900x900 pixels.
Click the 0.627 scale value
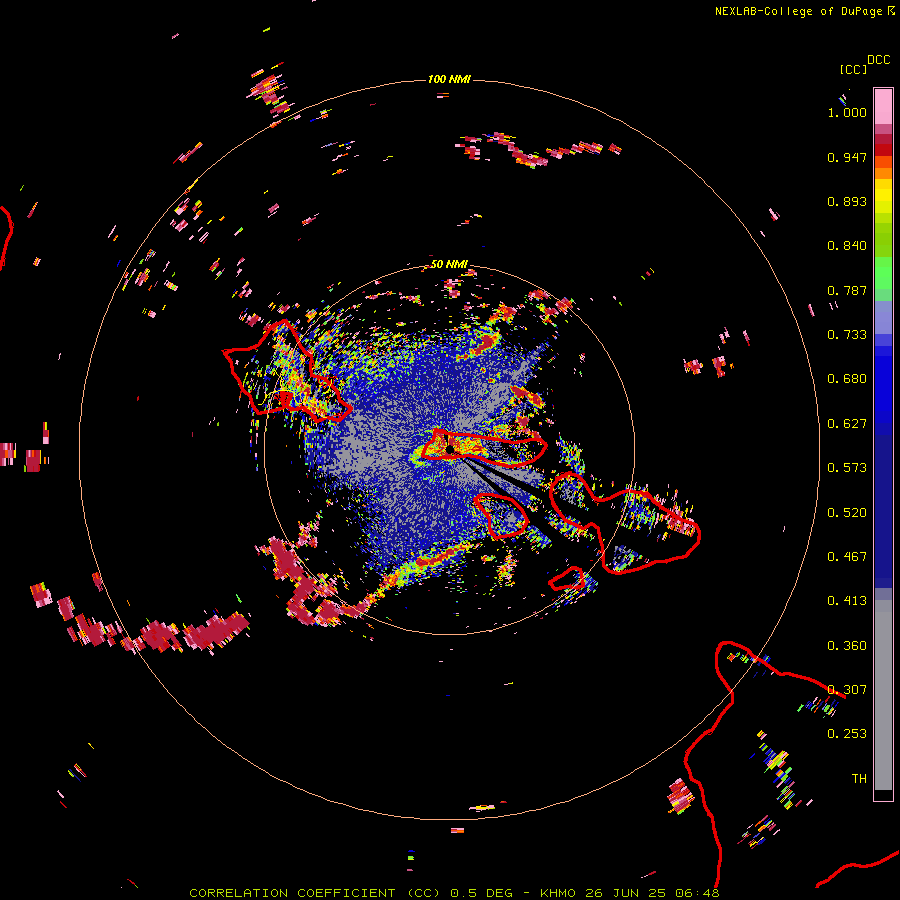[x=847, y=424]
